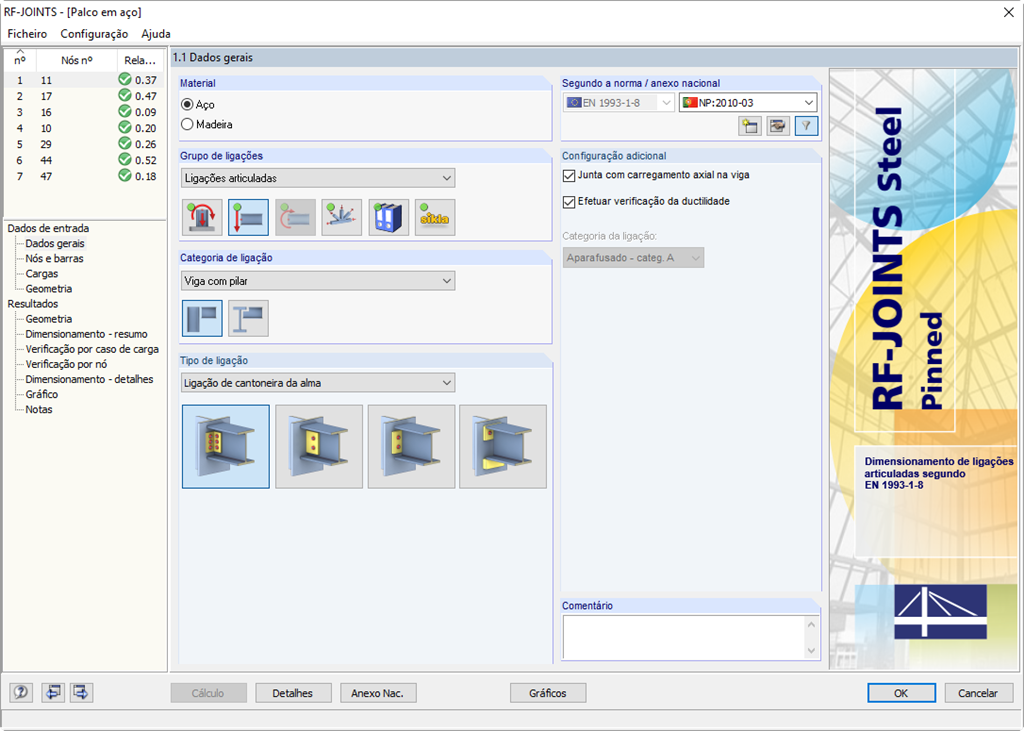Choose the third connection type thumbnail
Screen dimensions: 1024x731
(x=411, y=446)
